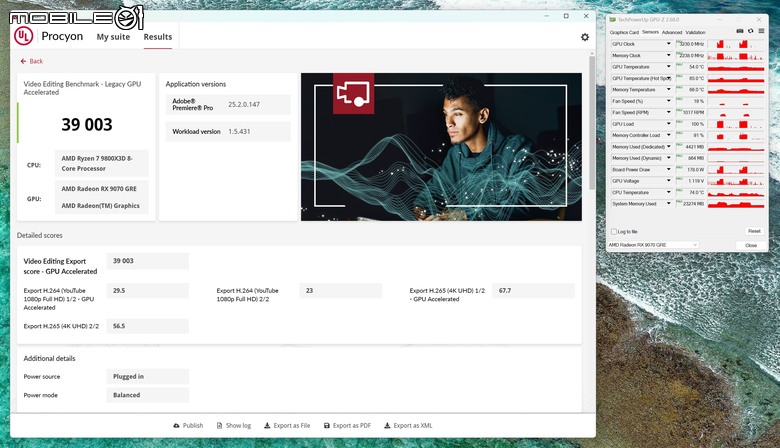The image size is (780, 448).
Task: Expand Fan Speed (RPM) sensor dropdown
Action: (669, 112)
